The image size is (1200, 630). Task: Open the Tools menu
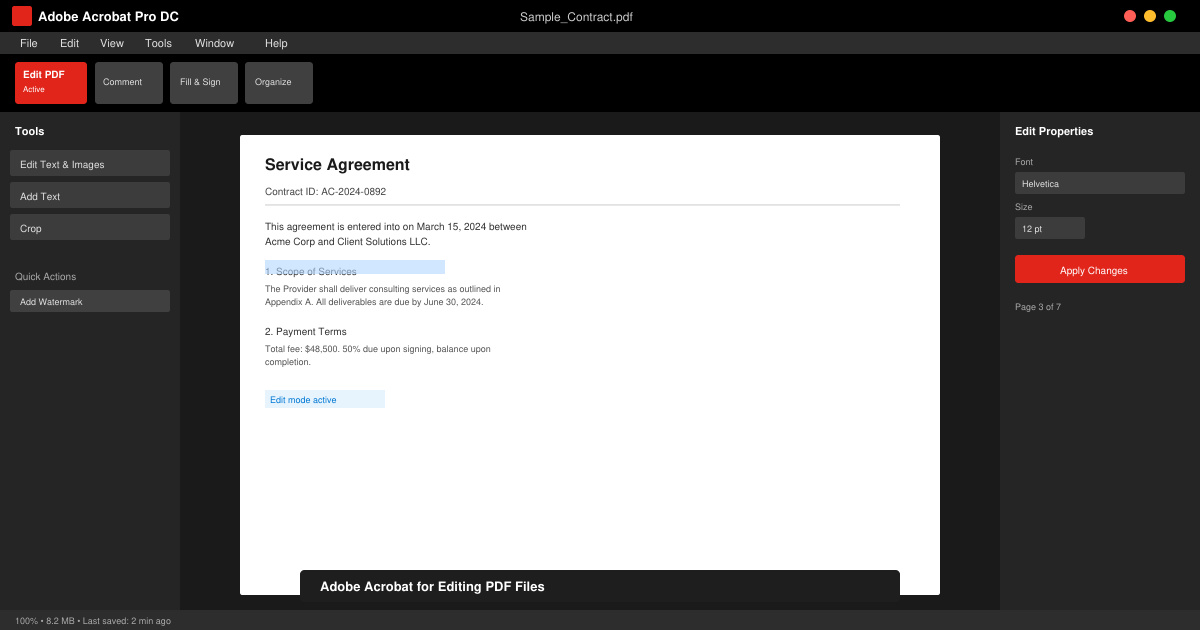[x=158, y=43]
